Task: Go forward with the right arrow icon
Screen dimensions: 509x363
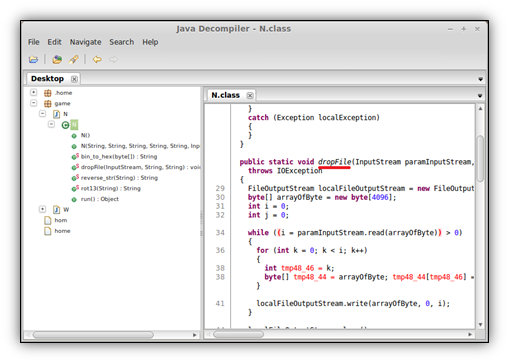Action: [113, 60]
